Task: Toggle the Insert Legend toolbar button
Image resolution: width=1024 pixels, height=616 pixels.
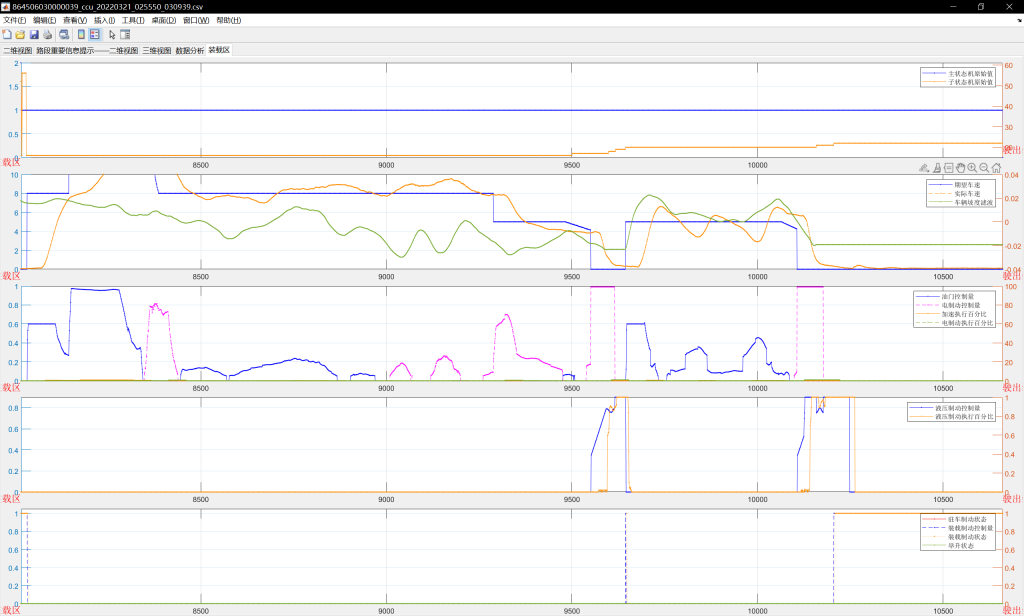Action: click(x=94, y=34)
